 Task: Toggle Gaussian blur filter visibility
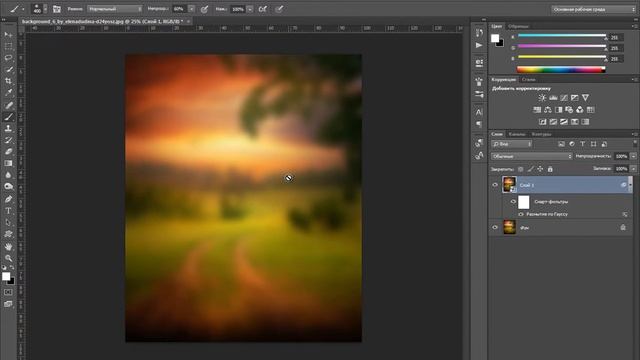point(521,214)
